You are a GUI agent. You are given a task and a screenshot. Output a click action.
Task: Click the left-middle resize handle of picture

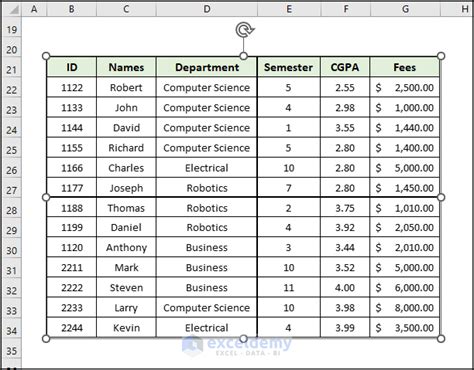click(x=46, y=197)
